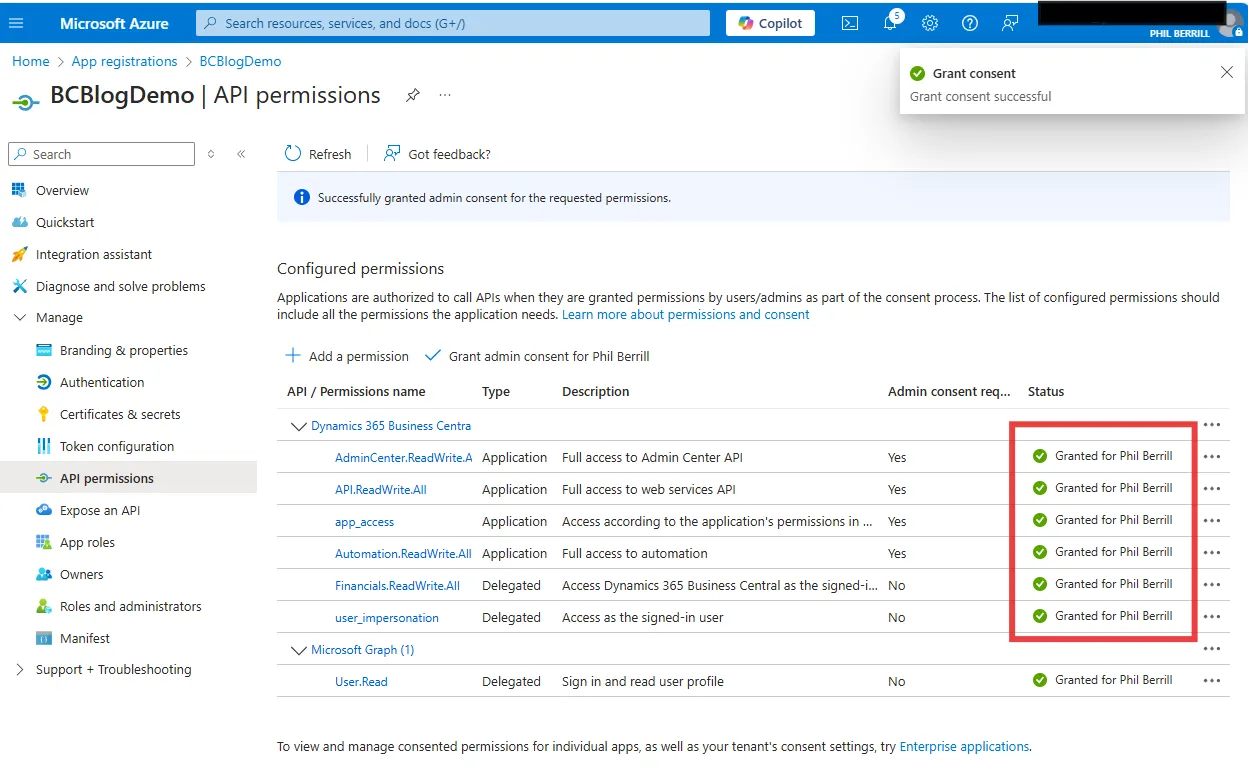
Task: Toggle the sidebar expand/collapse arrows
Action: pos(211,154)
